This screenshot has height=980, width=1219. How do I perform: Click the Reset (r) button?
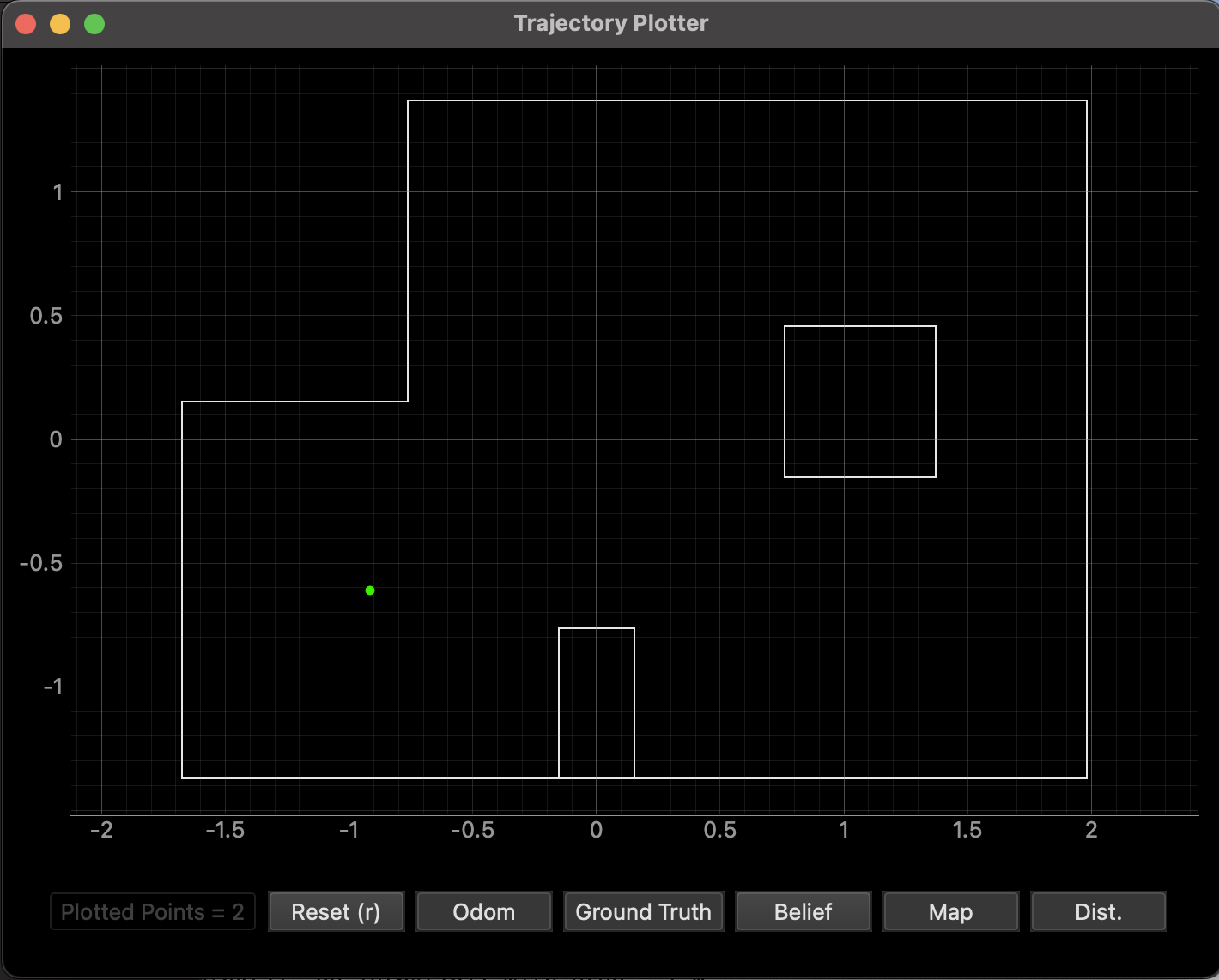[x=336, y=911]
